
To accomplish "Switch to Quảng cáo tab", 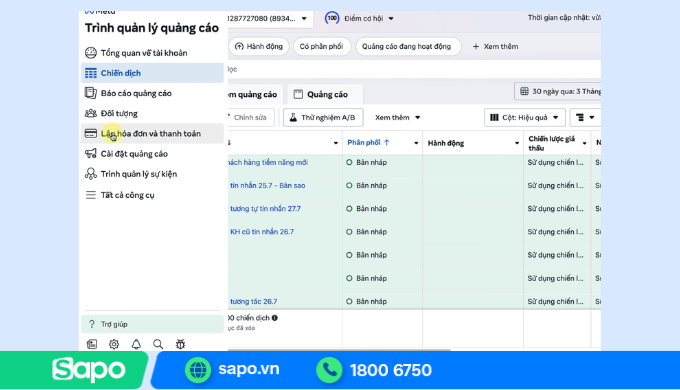I will coord(325,95).
